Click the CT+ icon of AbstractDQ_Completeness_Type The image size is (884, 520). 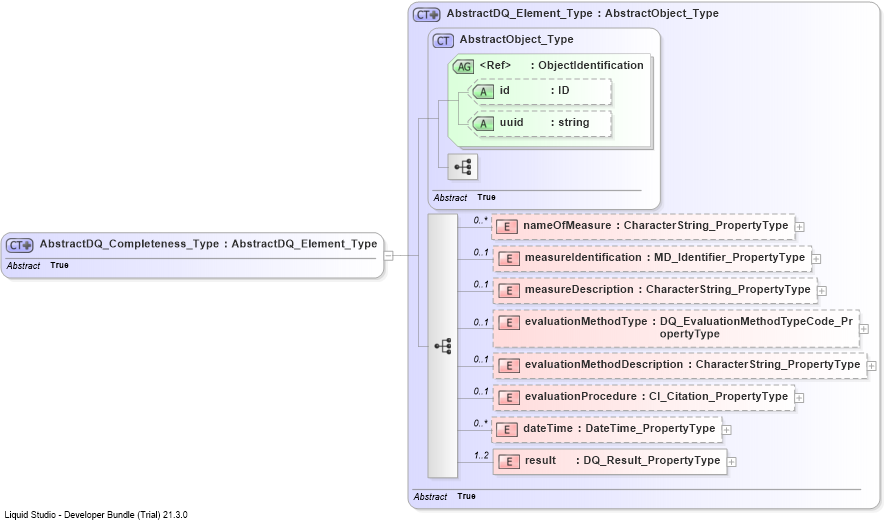pyautogui.click(x=19, y=245)
